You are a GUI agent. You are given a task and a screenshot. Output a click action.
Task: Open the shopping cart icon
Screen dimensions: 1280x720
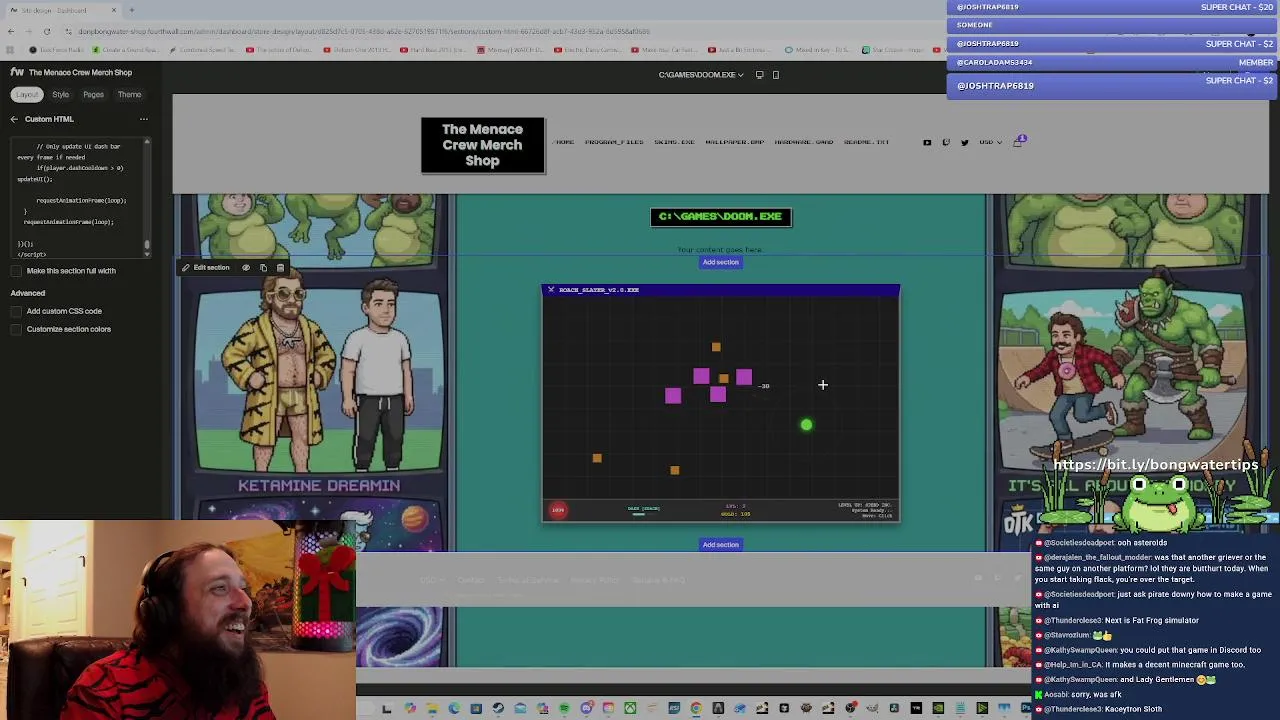[1018, 142]
